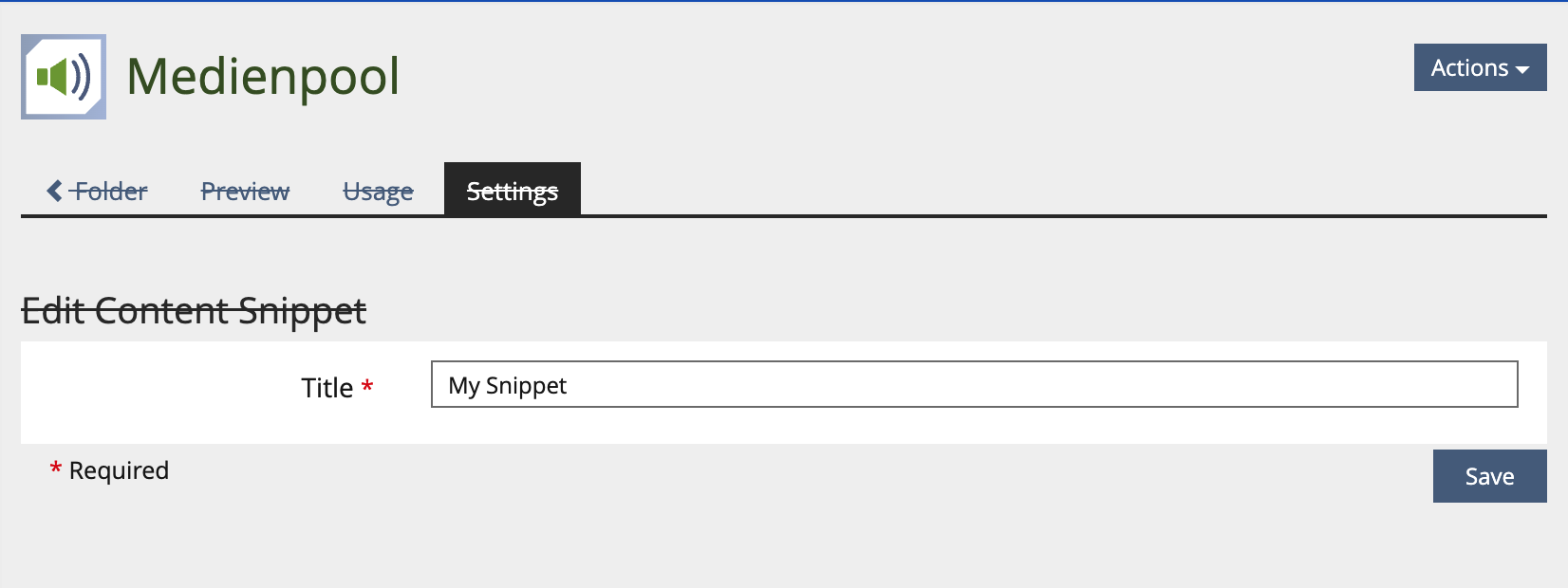Screen dimensions: 1568x588
Task: Click the Medienpool speaker icon
Action: point(64,77)
